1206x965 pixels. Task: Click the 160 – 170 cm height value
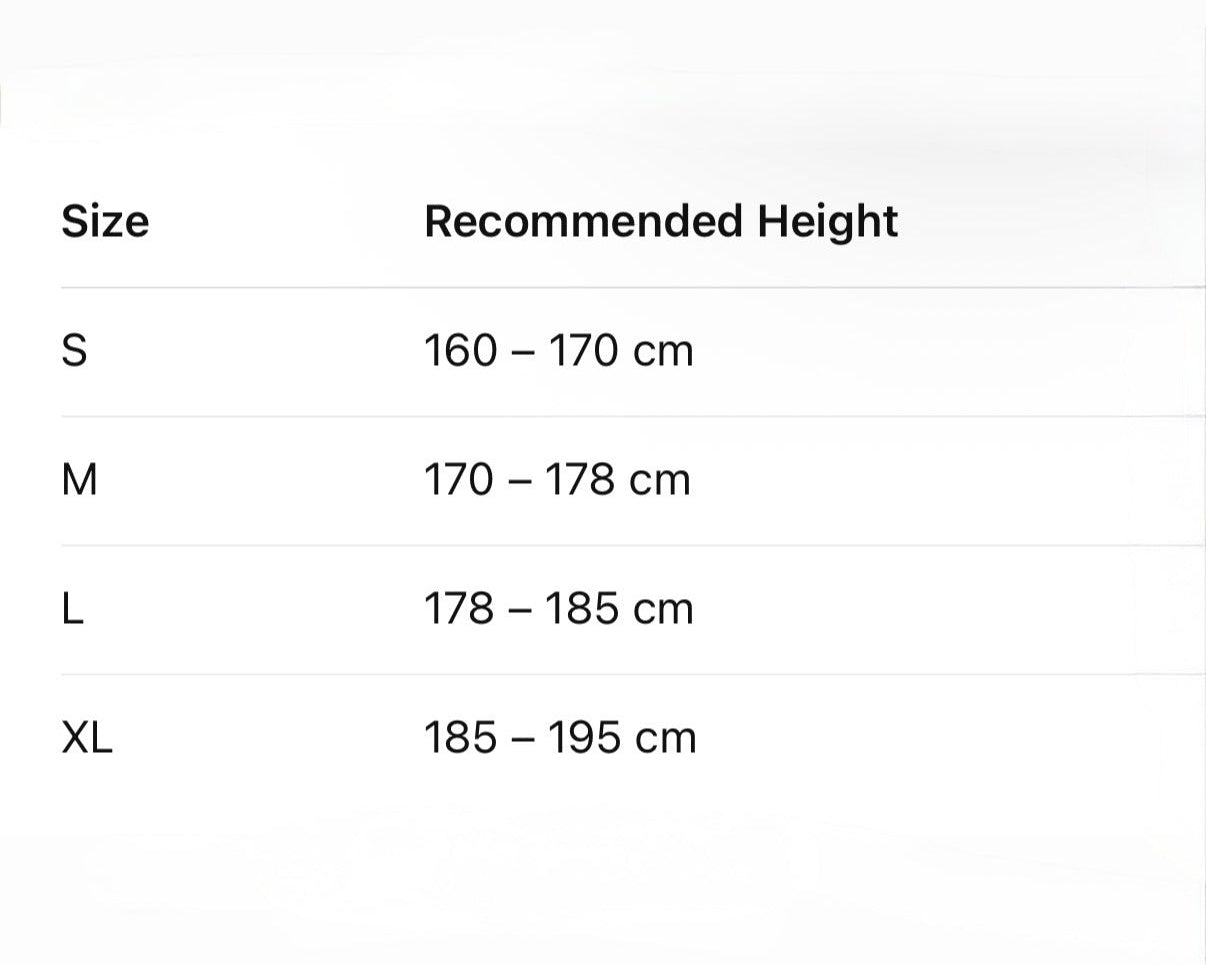click(x=558, y=351)
